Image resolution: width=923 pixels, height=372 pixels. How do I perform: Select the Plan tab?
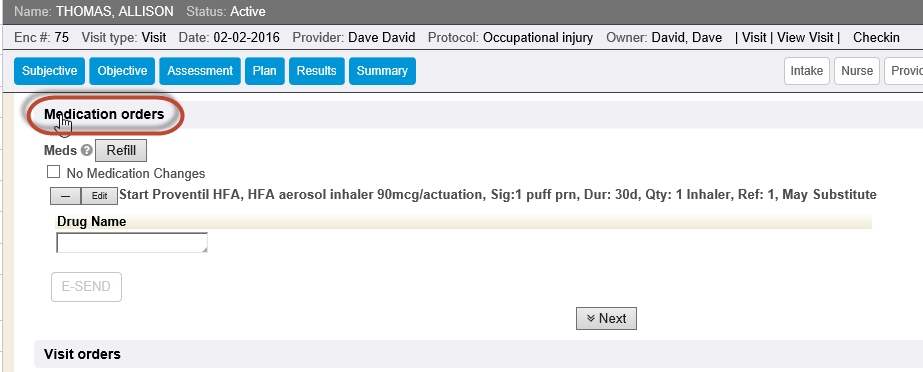click(x=264, y=71)
